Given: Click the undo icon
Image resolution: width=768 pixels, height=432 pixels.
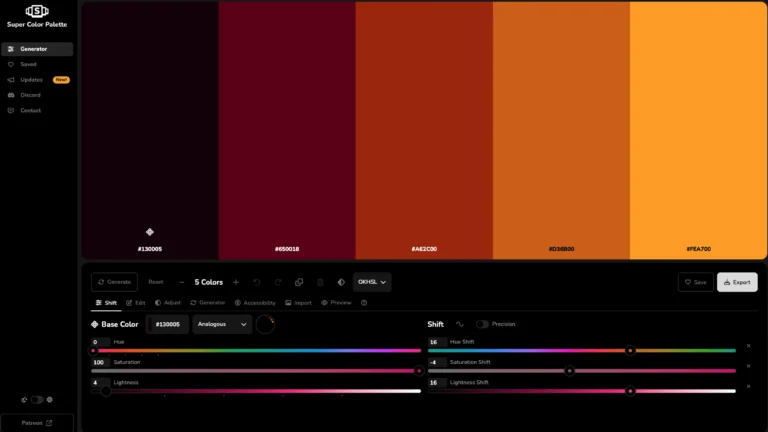Looking at the screenshot, I should pyautogui.click(x=257, y=282).
